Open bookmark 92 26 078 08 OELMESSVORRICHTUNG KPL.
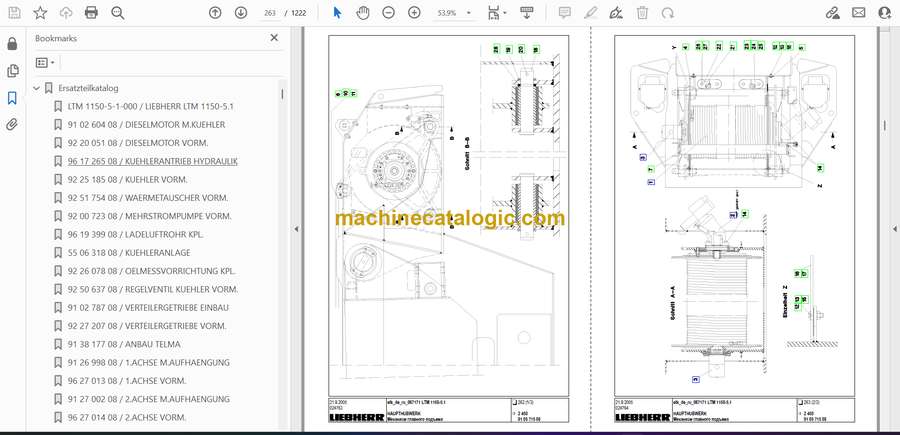 click(x=152, y=271)
